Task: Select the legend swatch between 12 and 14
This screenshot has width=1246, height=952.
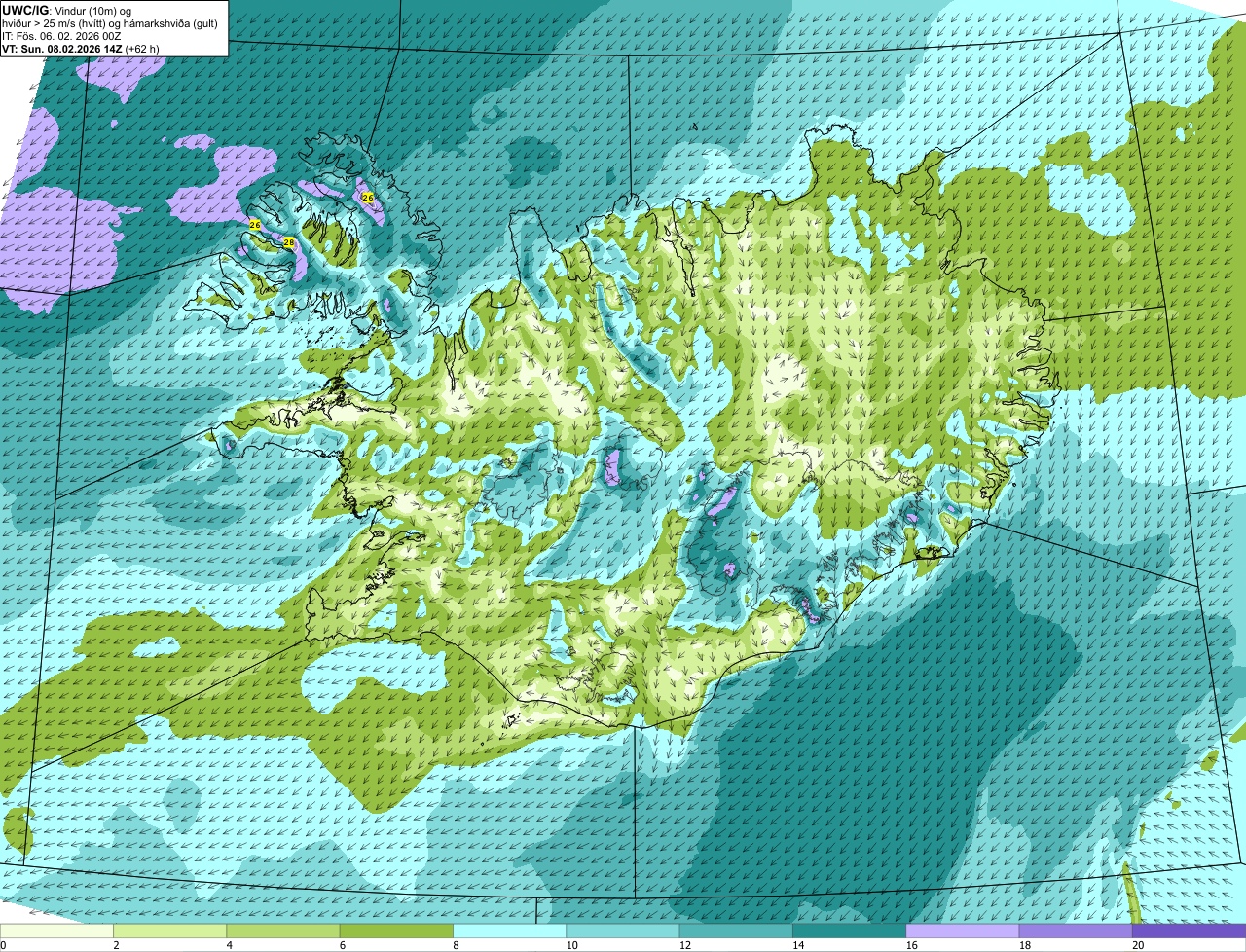Action: [x=736, y=932]
